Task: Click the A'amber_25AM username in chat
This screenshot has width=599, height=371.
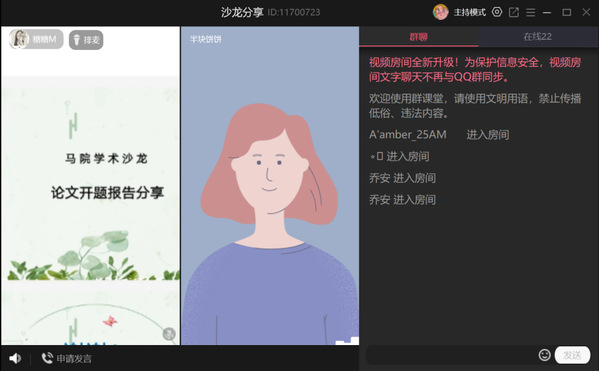Action: coord(408,134)
